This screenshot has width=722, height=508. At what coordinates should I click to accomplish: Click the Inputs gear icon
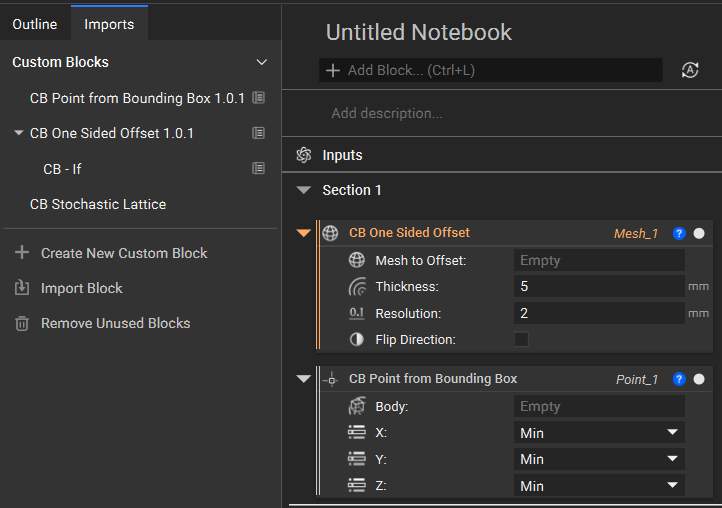304,155
